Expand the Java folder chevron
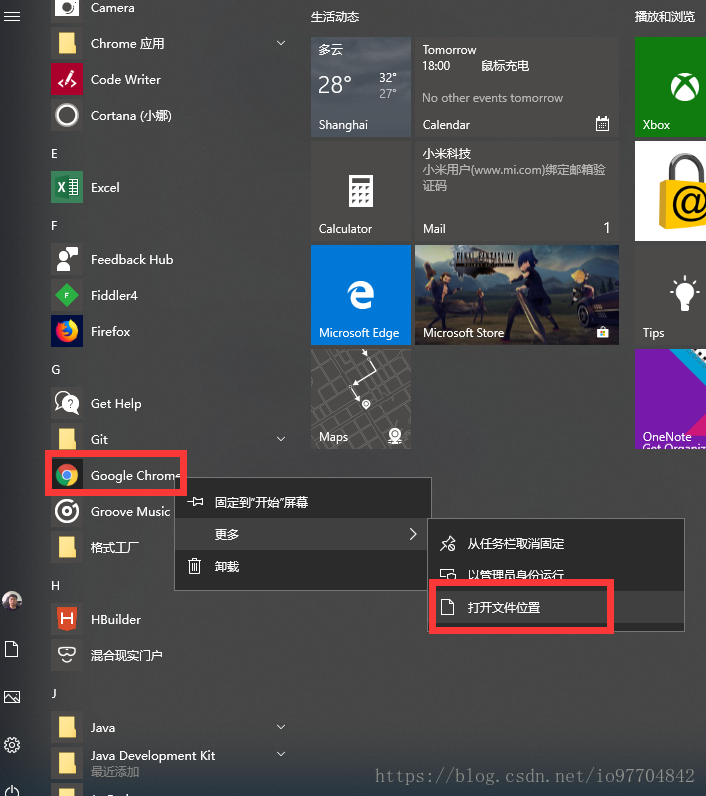This screenshot has width=706, height=796. click(281, 727)
